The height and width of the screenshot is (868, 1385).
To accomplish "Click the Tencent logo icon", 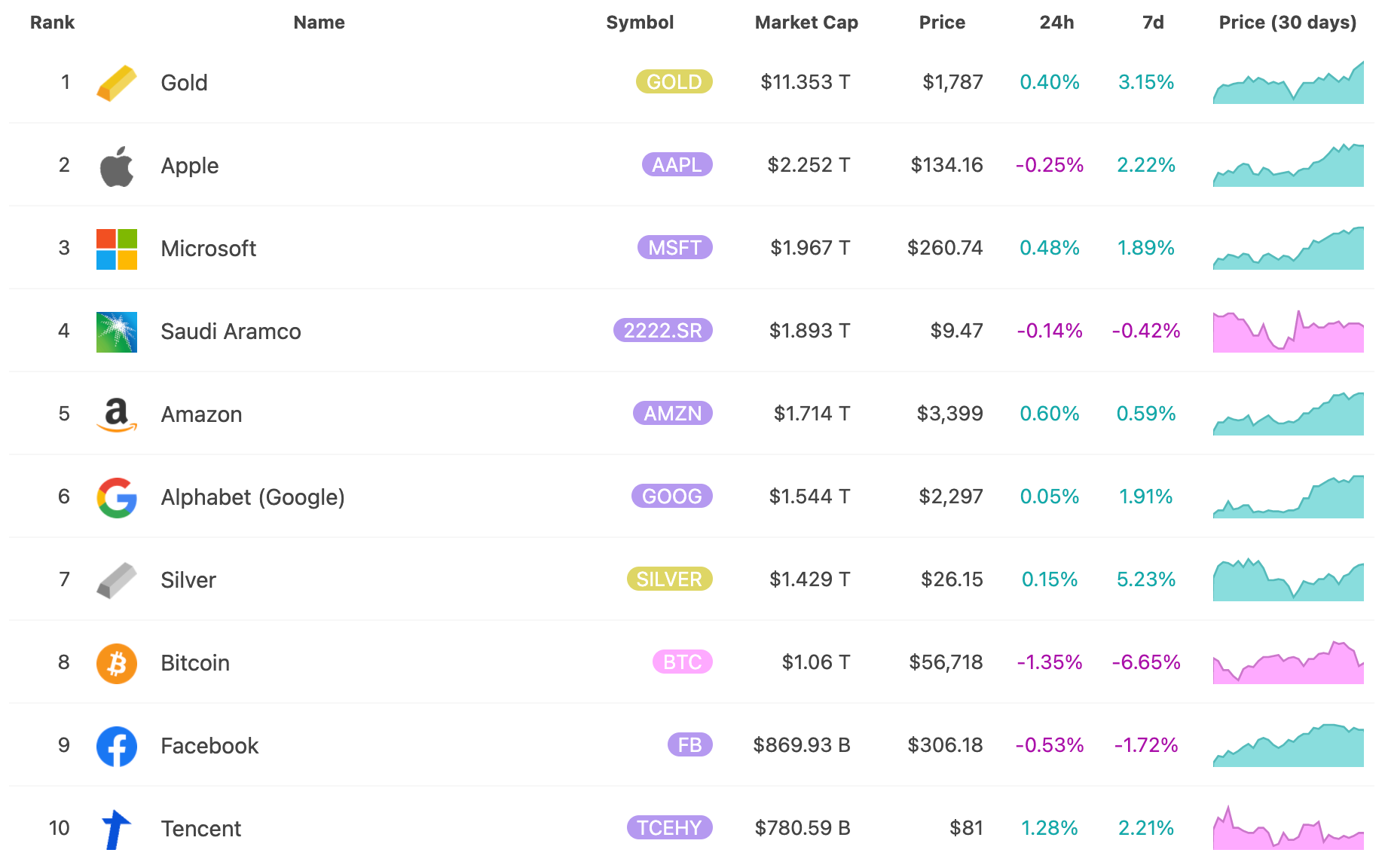I will (116, 829).
